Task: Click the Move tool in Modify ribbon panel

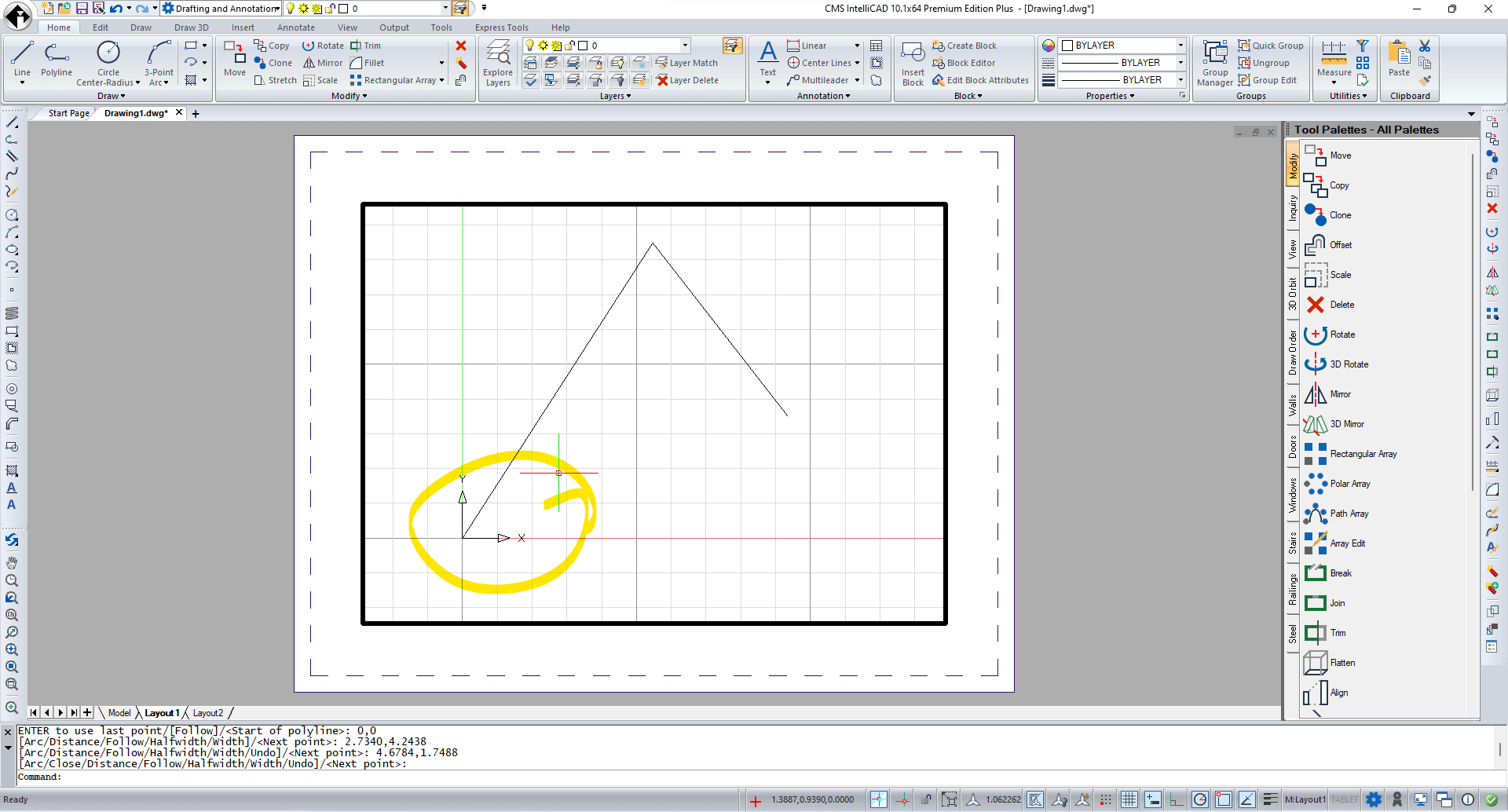Action: pos(235,60)
